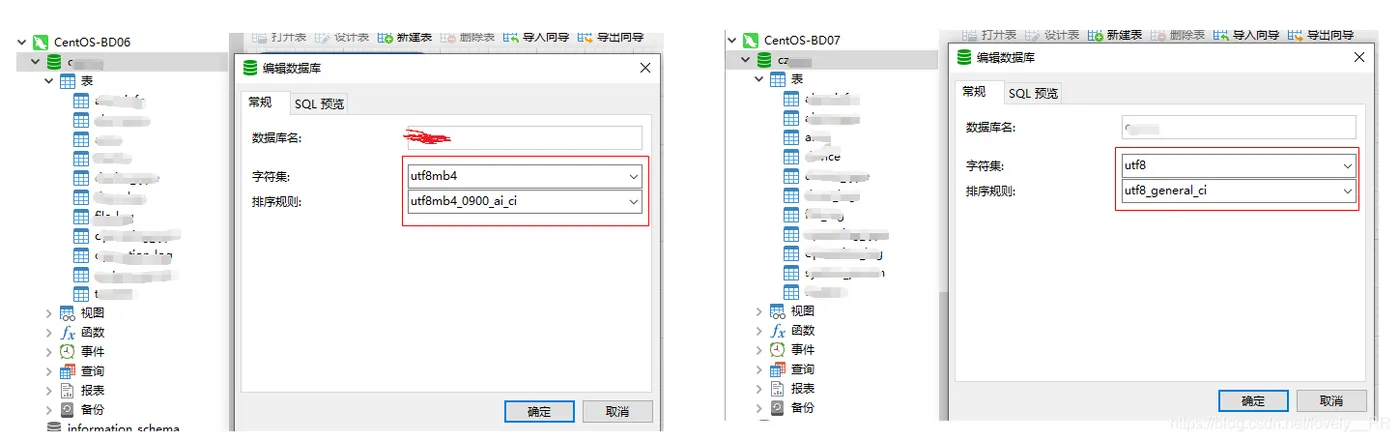The height and width of the screenshot is (441, 1400).
Task: Switch to SQL 预览 tab in CentOS-BD07 dialog
Action: coord(1034,93)
